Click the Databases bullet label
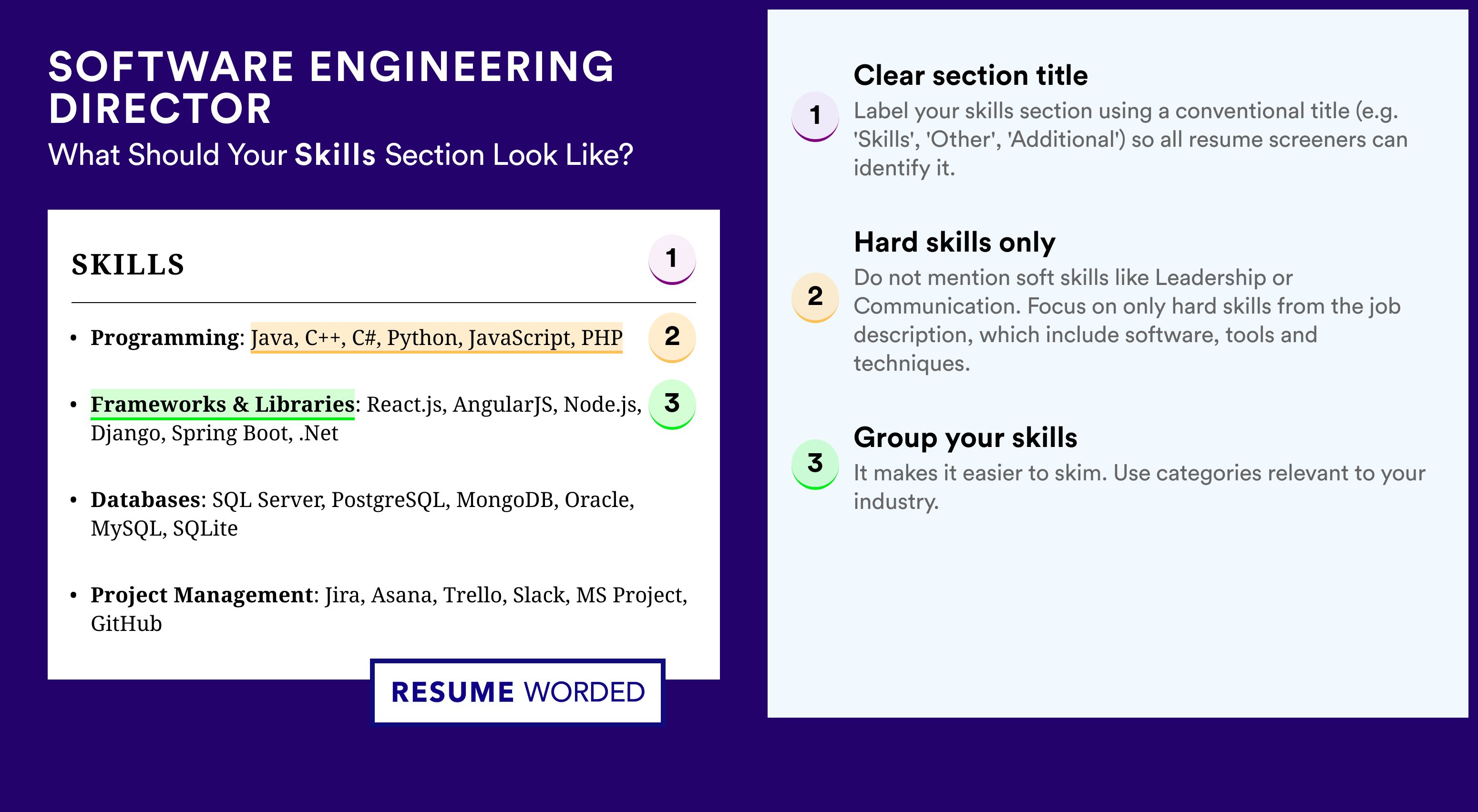Screen dimensions: 1478x812 pos(146,499)
